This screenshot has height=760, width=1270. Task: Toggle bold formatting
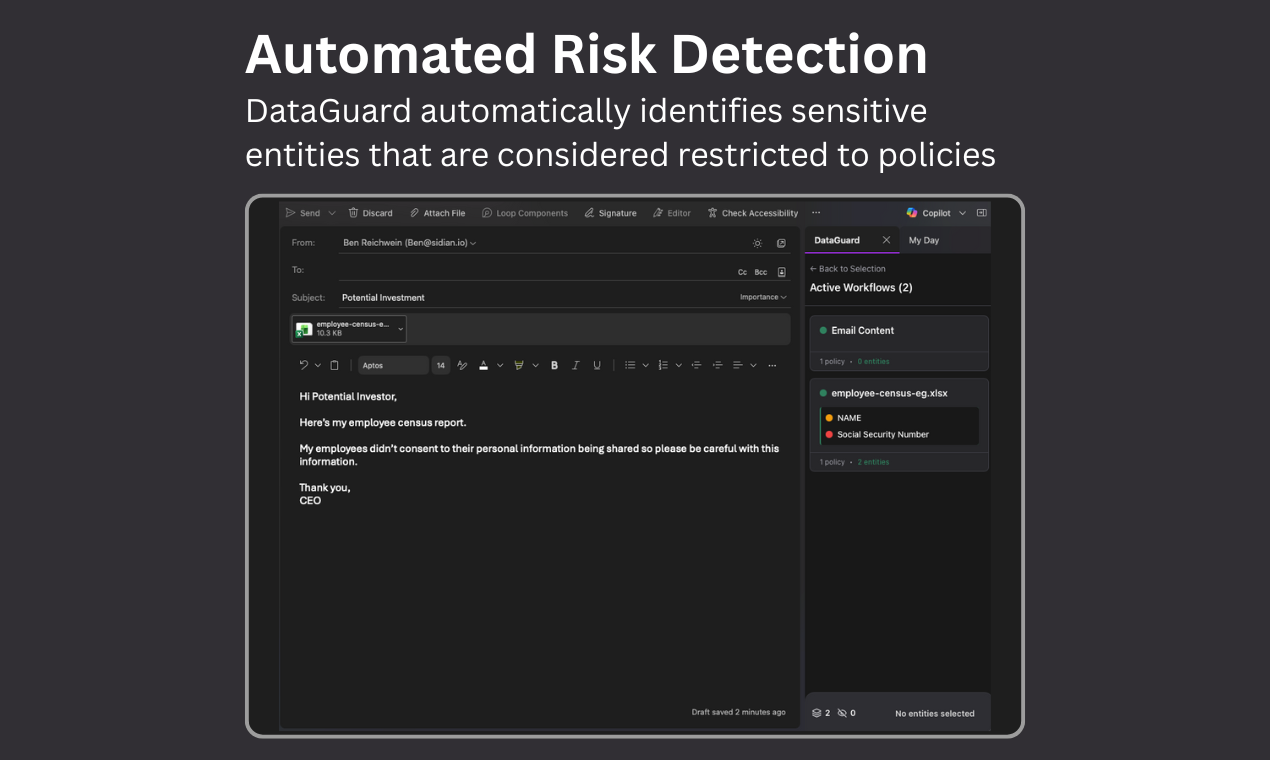pos(554,364)
